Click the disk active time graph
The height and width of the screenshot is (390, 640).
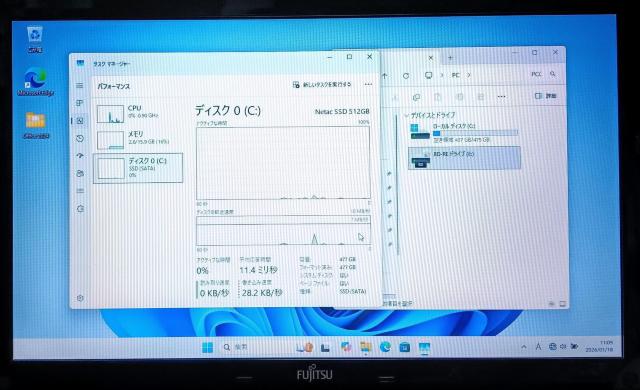pyautogui.click(x=283, y=163)
